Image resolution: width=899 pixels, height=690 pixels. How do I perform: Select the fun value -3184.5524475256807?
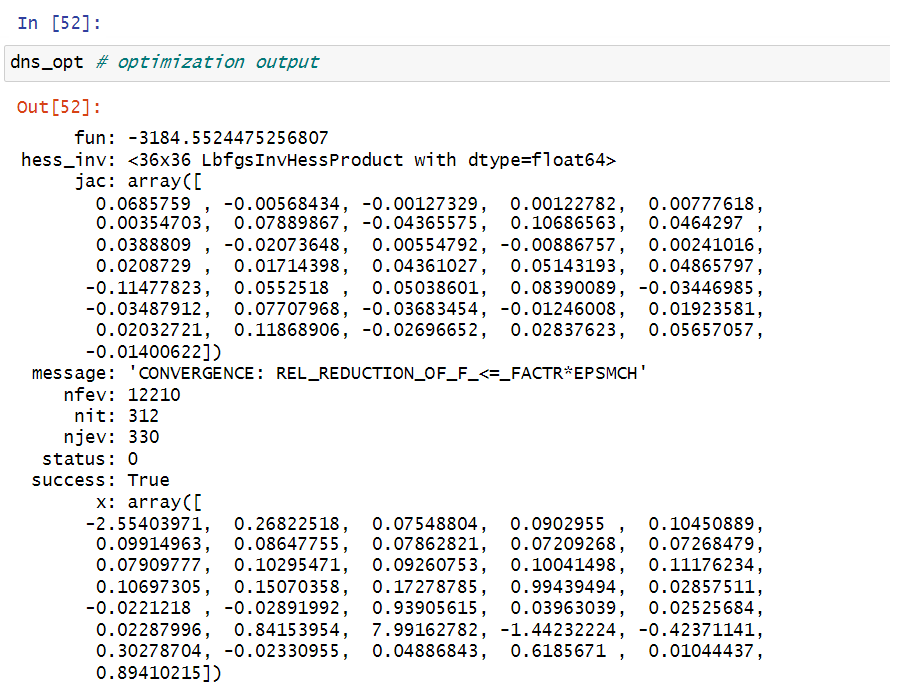[x=228, y=138]
